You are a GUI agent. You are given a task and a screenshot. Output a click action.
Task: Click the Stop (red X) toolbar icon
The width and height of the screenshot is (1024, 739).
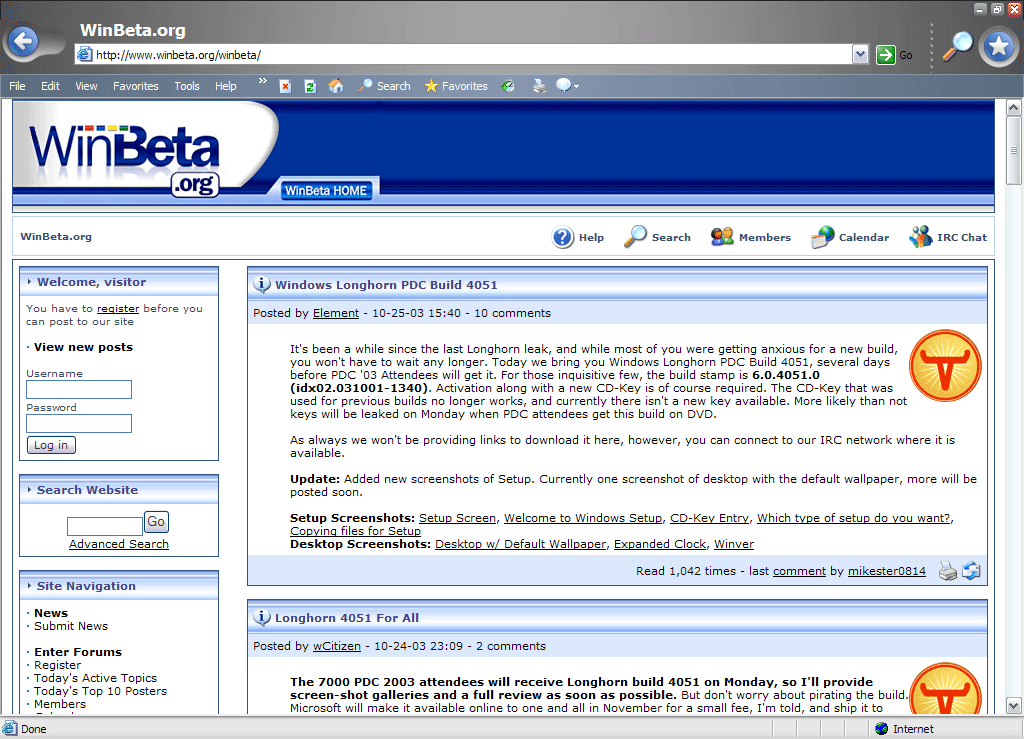click(285, 86)
